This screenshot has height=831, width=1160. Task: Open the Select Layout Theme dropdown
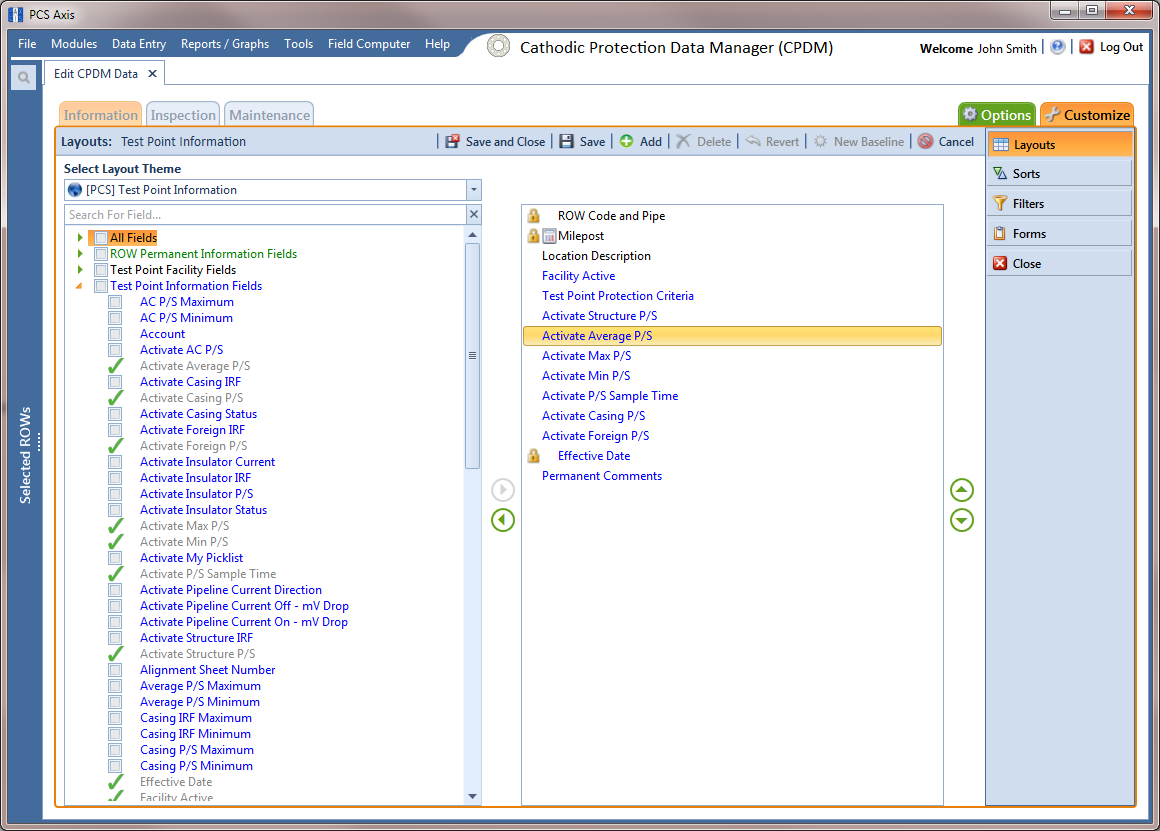tap(473, 190)
